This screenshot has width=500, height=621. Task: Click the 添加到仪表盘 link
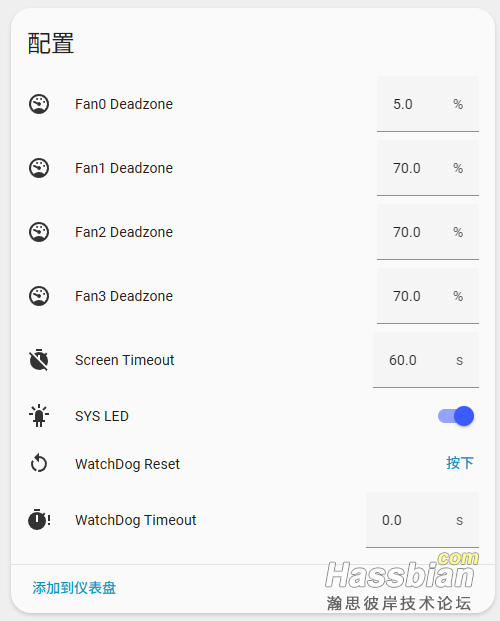[74, 588]
